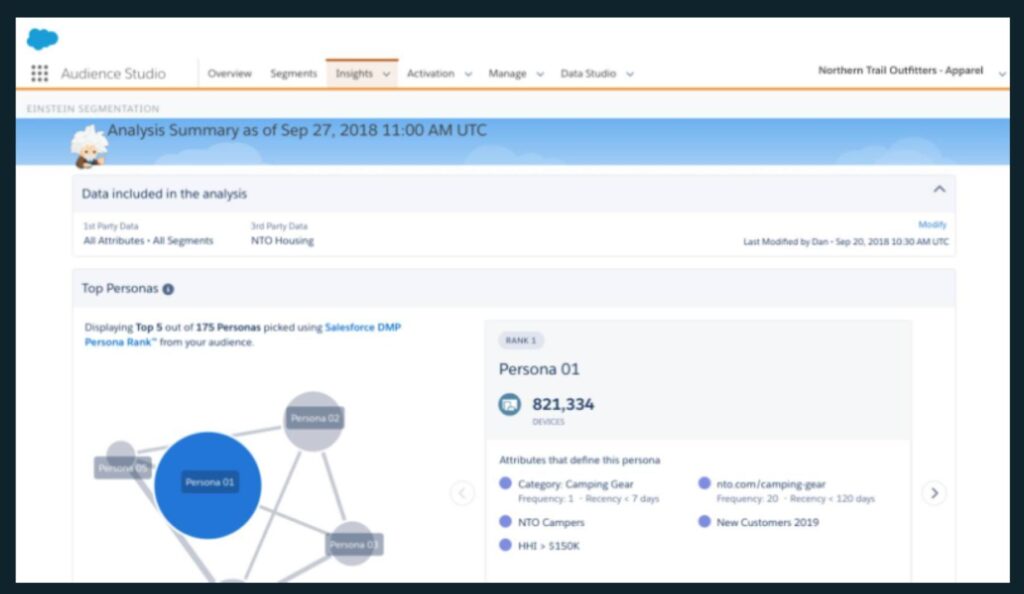The height and width of the screenshot is (594, 1024).
Task: Click the Persona 01 heading in detail card
Action: 539,369
